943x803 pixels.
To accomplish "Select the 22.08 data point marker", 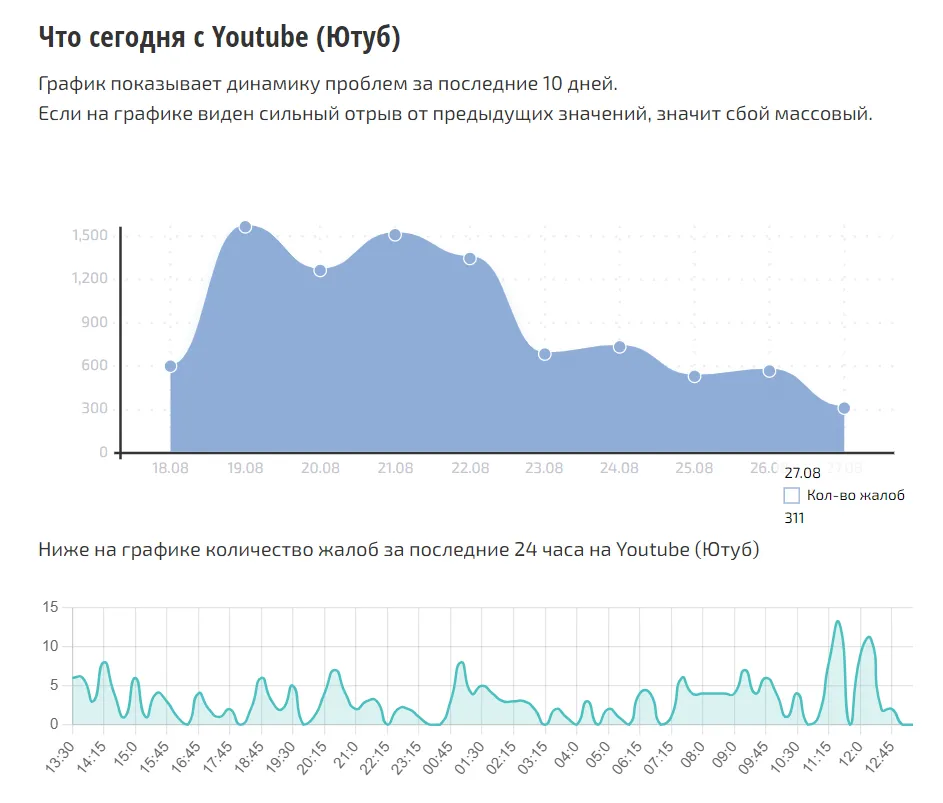I will [x=470, y=258].
